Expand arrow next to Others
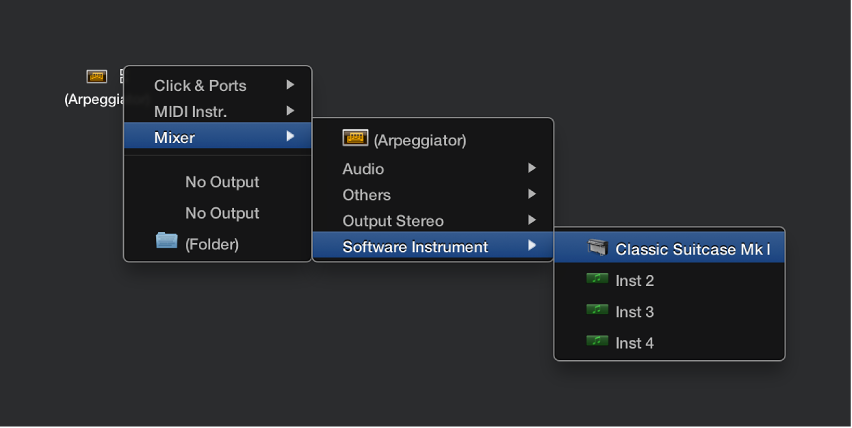The height and width of the screenshot is (428, 852). (x=532, y=194)
